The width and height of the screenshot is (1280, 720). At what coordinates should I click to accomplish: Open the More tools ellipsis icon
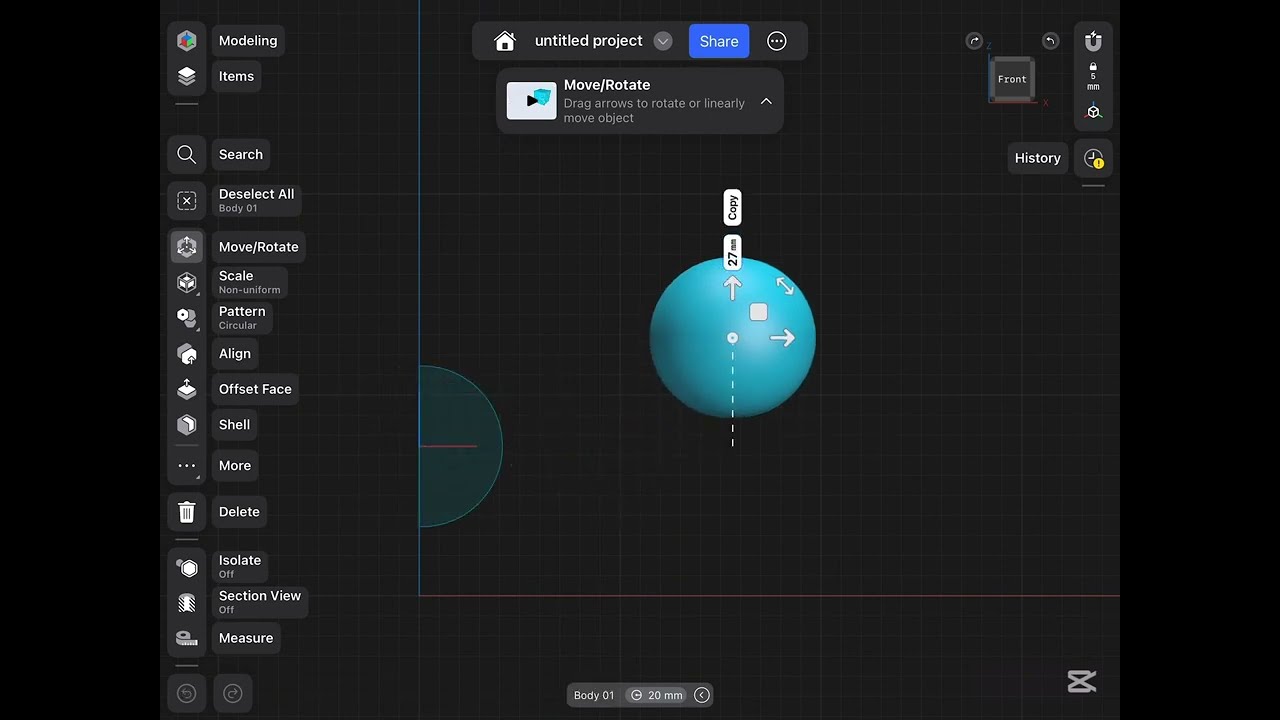click(x=186, y=466)
